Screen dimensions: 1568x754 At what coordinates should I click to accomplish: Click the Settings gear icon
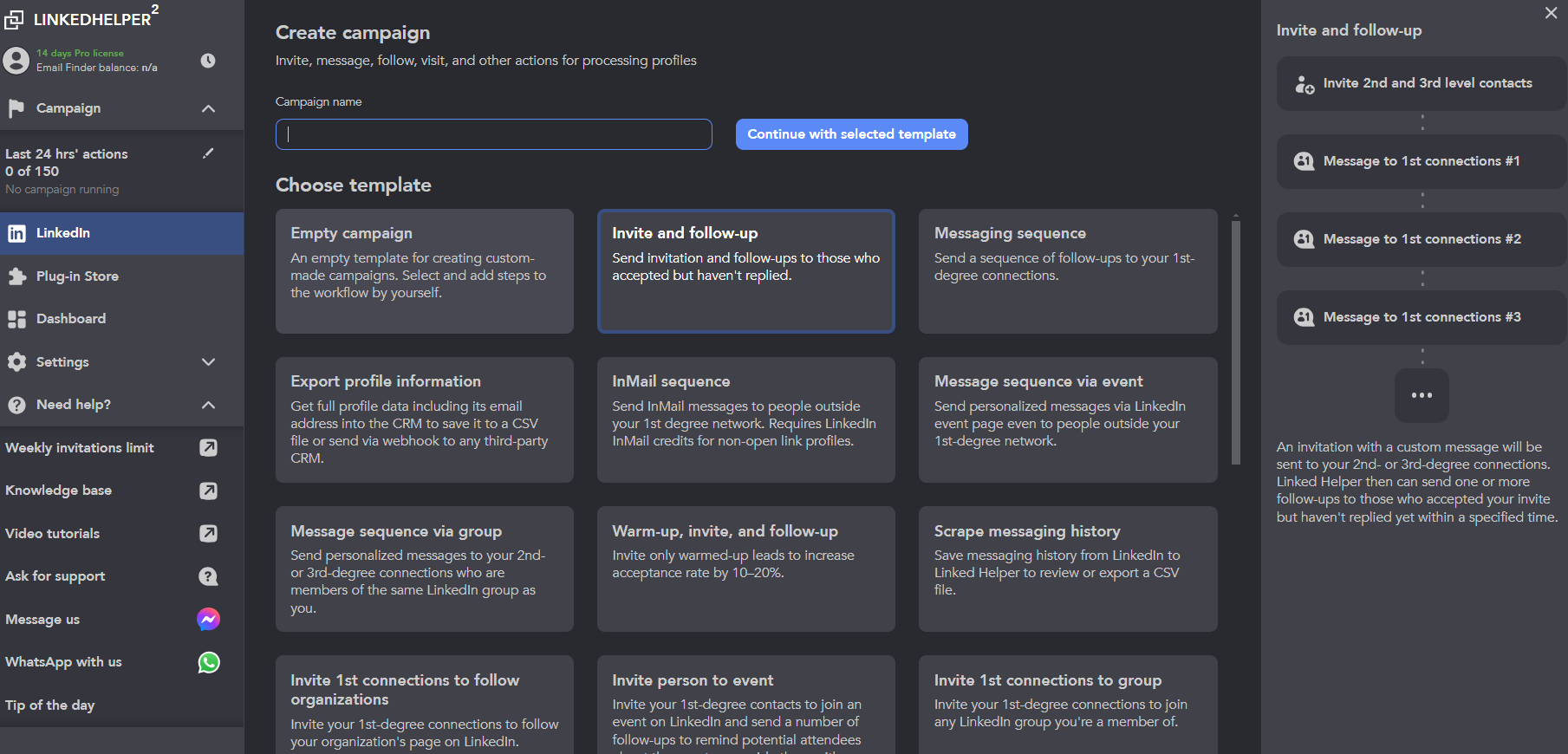pyautogui.click(x=16, y=362)
